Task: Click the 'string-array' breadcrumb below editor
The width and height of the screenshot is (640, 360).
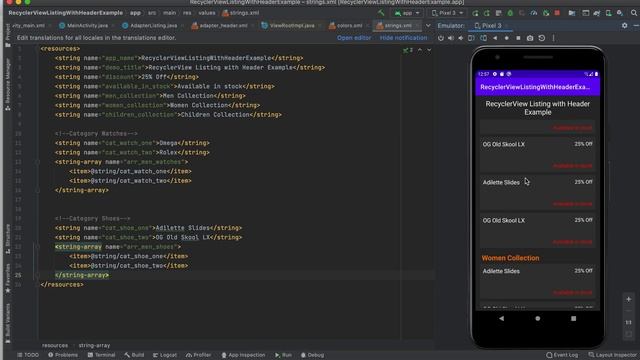Action: (x=94, y=345)
